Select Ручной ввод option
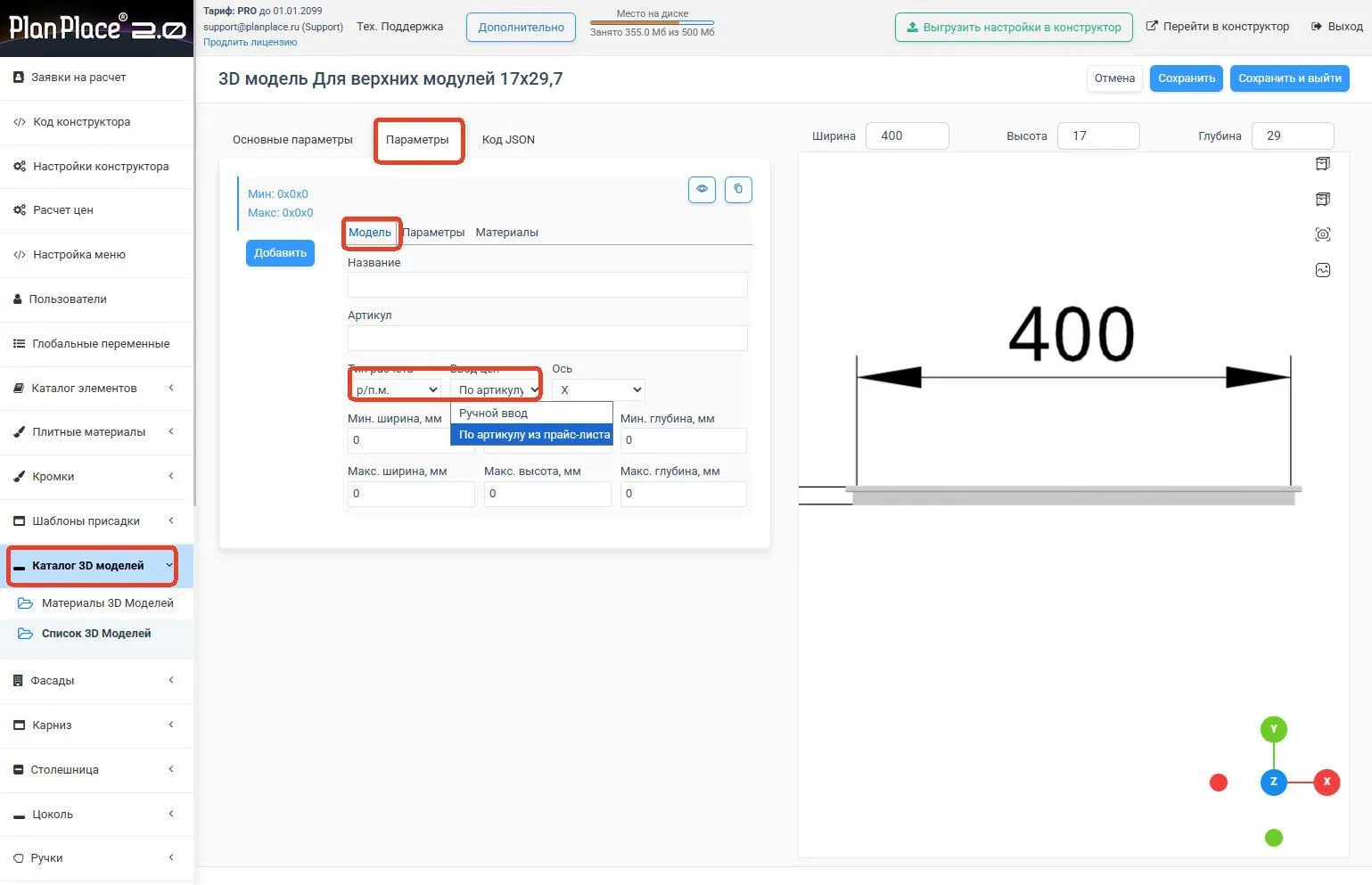Image resolution: width=1372 pixels, height=885 pixels. 531,414
